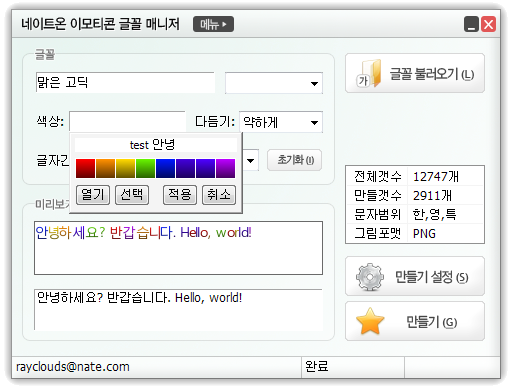Select the green color swatch
The width and height of the screenshot is (511, 388).
click(145, 168)
